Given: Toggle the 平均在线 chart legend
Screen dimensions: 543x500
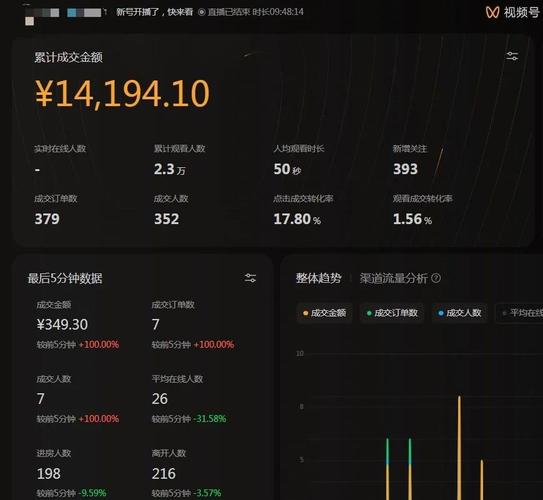Looking at the screenshot, I should point(519,313).
